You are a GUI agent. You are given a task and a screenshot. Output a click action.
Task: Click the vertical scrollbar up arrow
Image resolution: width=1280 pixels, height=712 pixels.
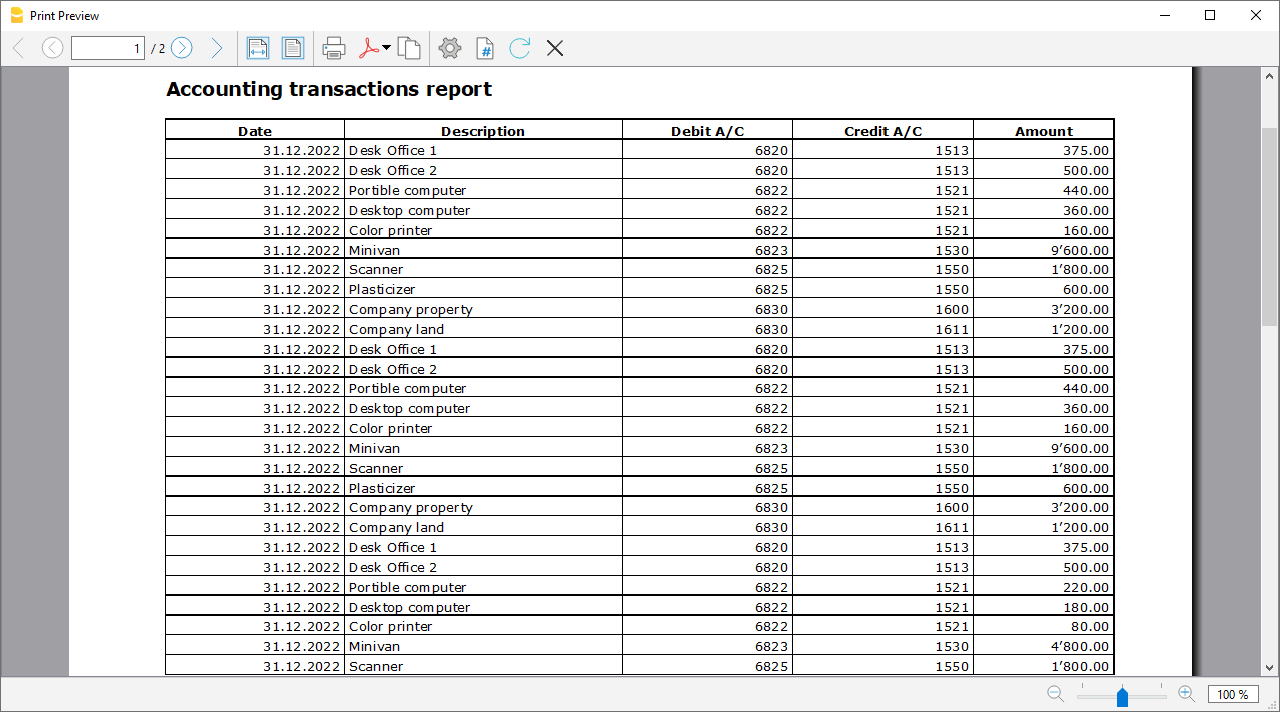click(1270, 77)
